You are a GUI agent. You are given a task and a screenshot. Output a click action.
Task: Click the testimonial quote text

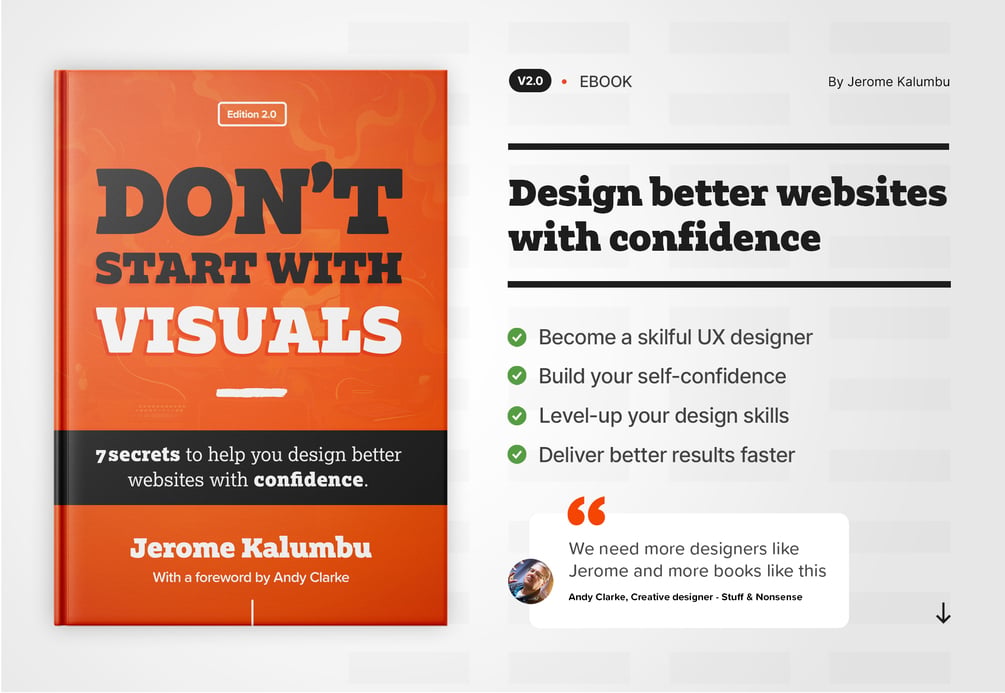tap(697, 560)
